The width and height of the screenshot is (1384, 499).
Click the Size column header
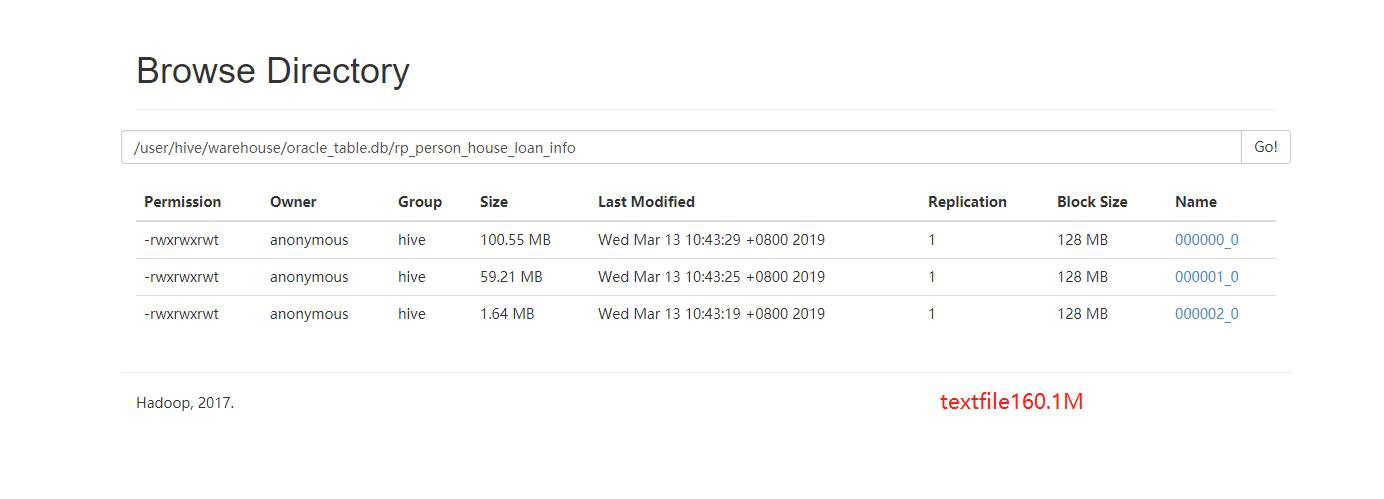[494, 202]
